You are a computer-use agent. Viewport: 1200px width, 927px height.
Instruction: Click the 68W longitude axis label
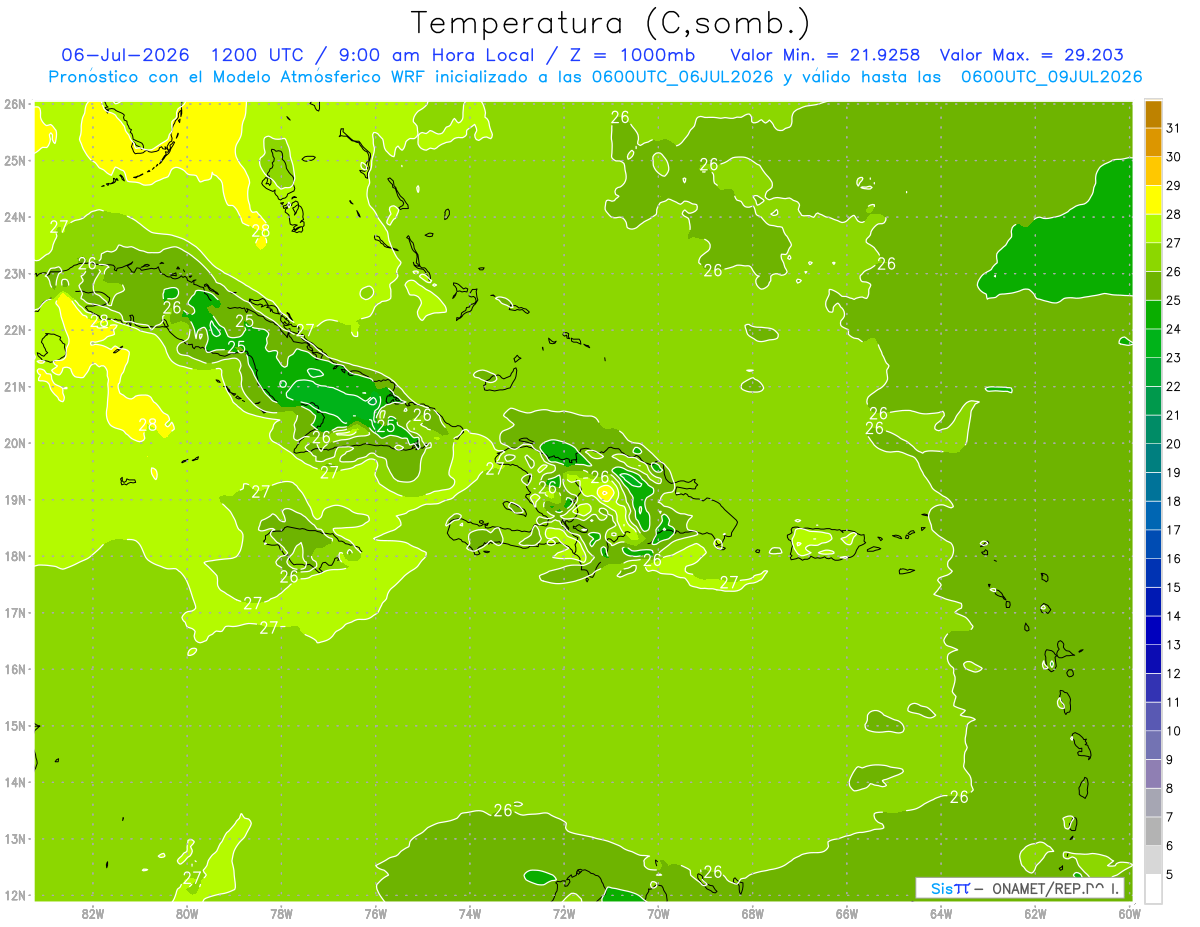[x=752, y=913]
